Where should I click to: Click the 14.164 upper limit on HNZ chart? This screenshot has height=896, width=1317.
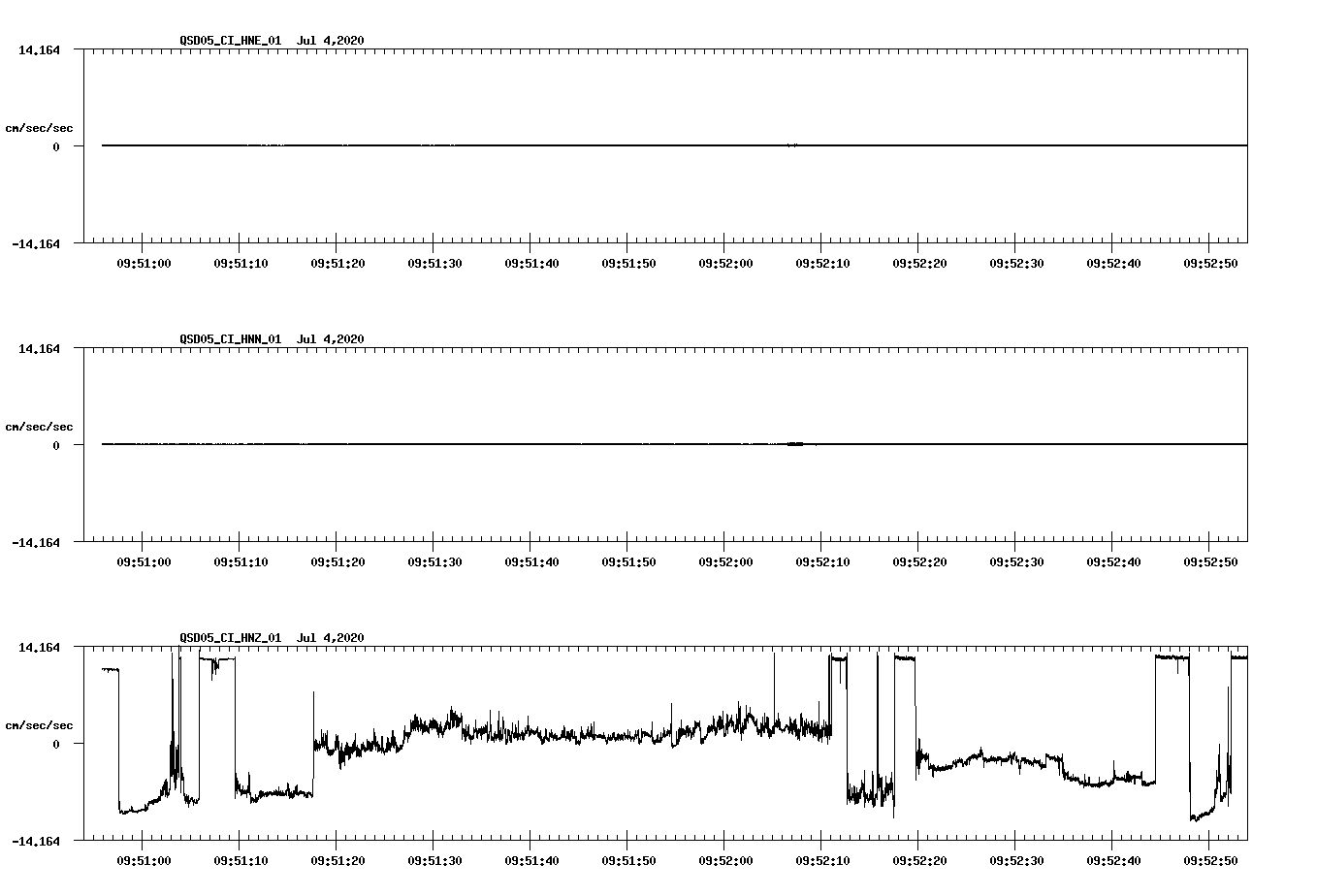click(39, 647)
